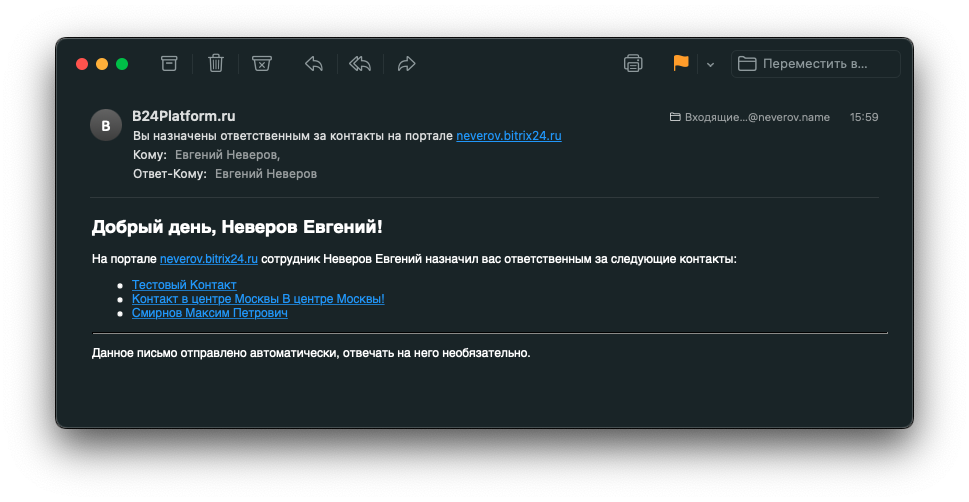This screenshot has width=969, height=502.
Task: Forward this email
Action: (406, 64)
